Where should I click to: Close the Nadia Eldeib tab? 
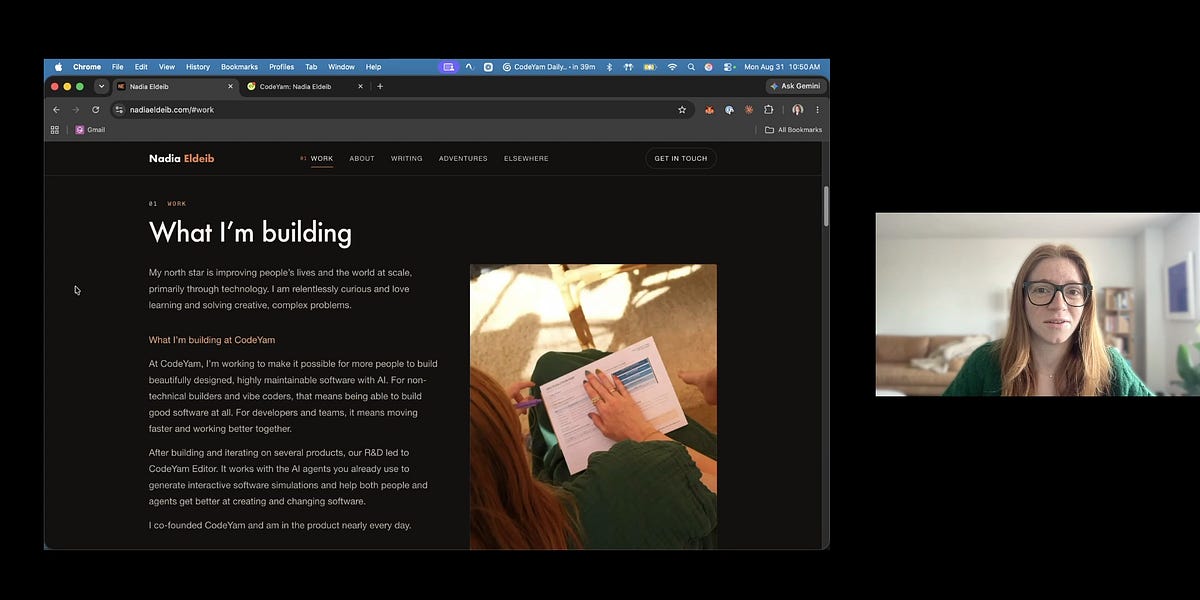[230, 86]
